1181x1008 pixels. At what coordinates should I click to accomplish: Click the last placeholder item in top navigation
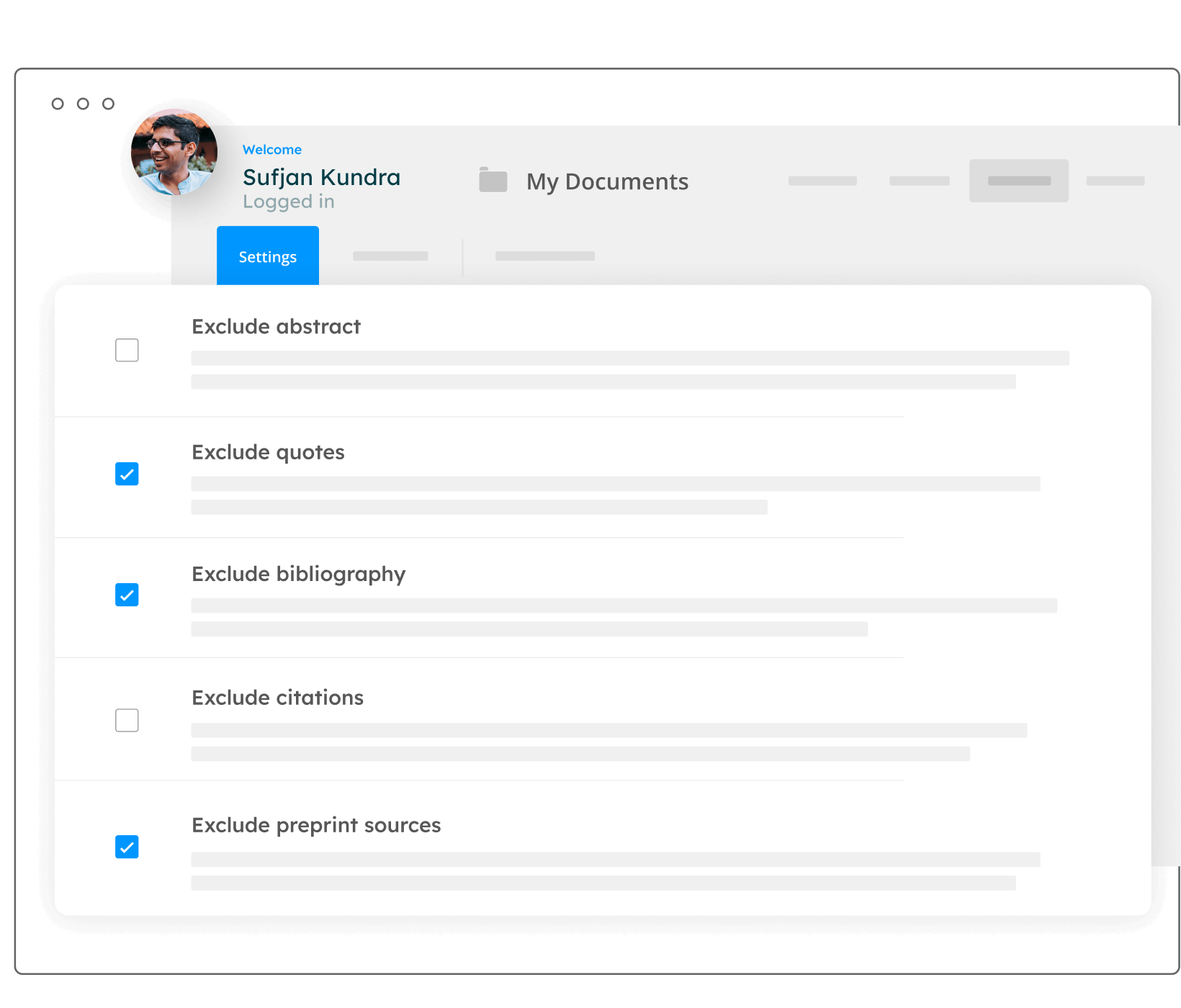tap(1115, 181)
